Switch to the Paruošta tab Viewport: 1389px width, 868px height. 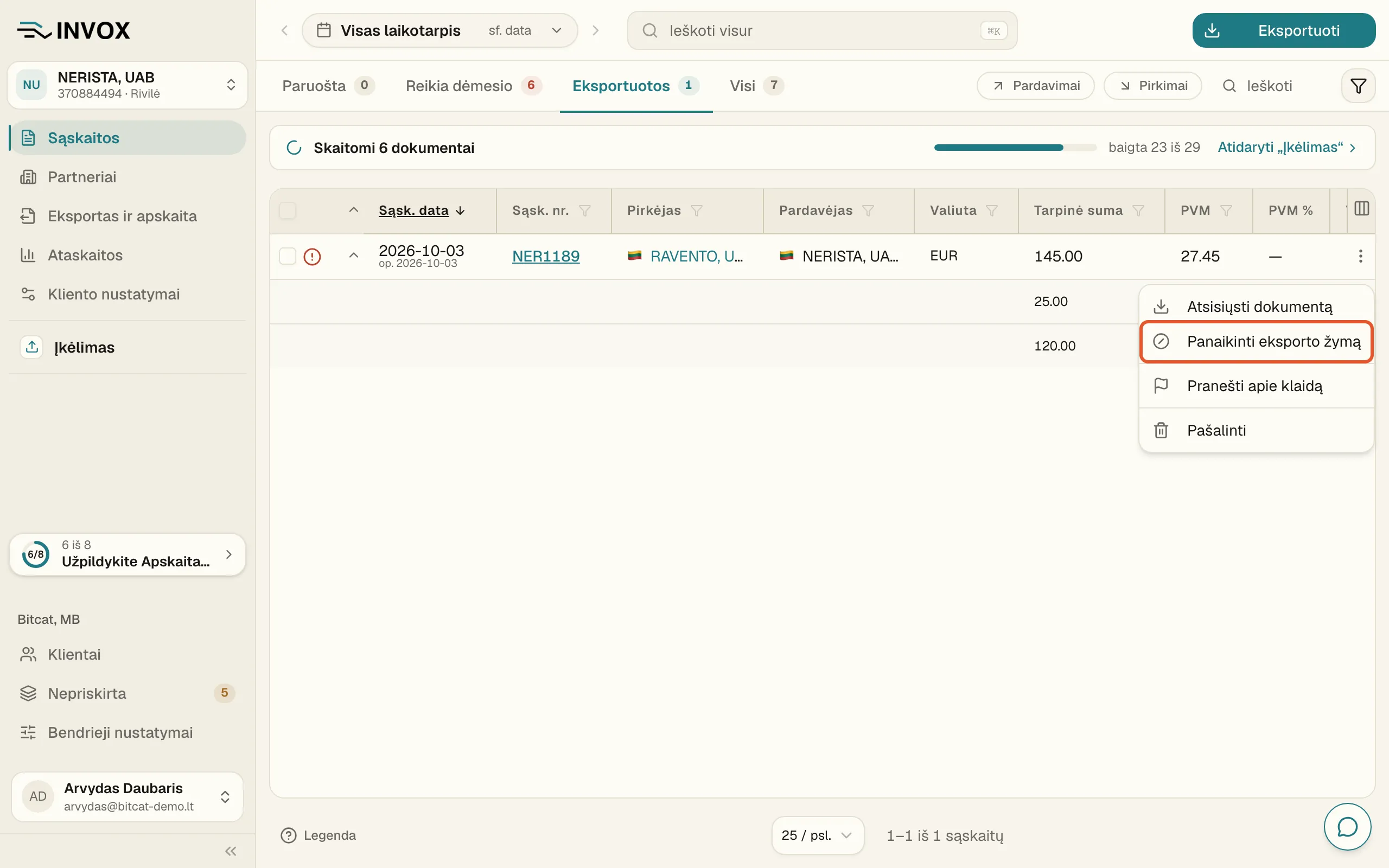328,86
